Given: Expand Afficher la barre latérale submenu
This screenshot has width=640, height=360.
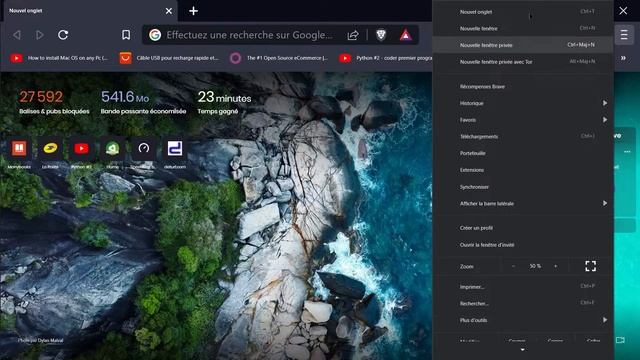Looking at the screenshot, I should (604, 203).
